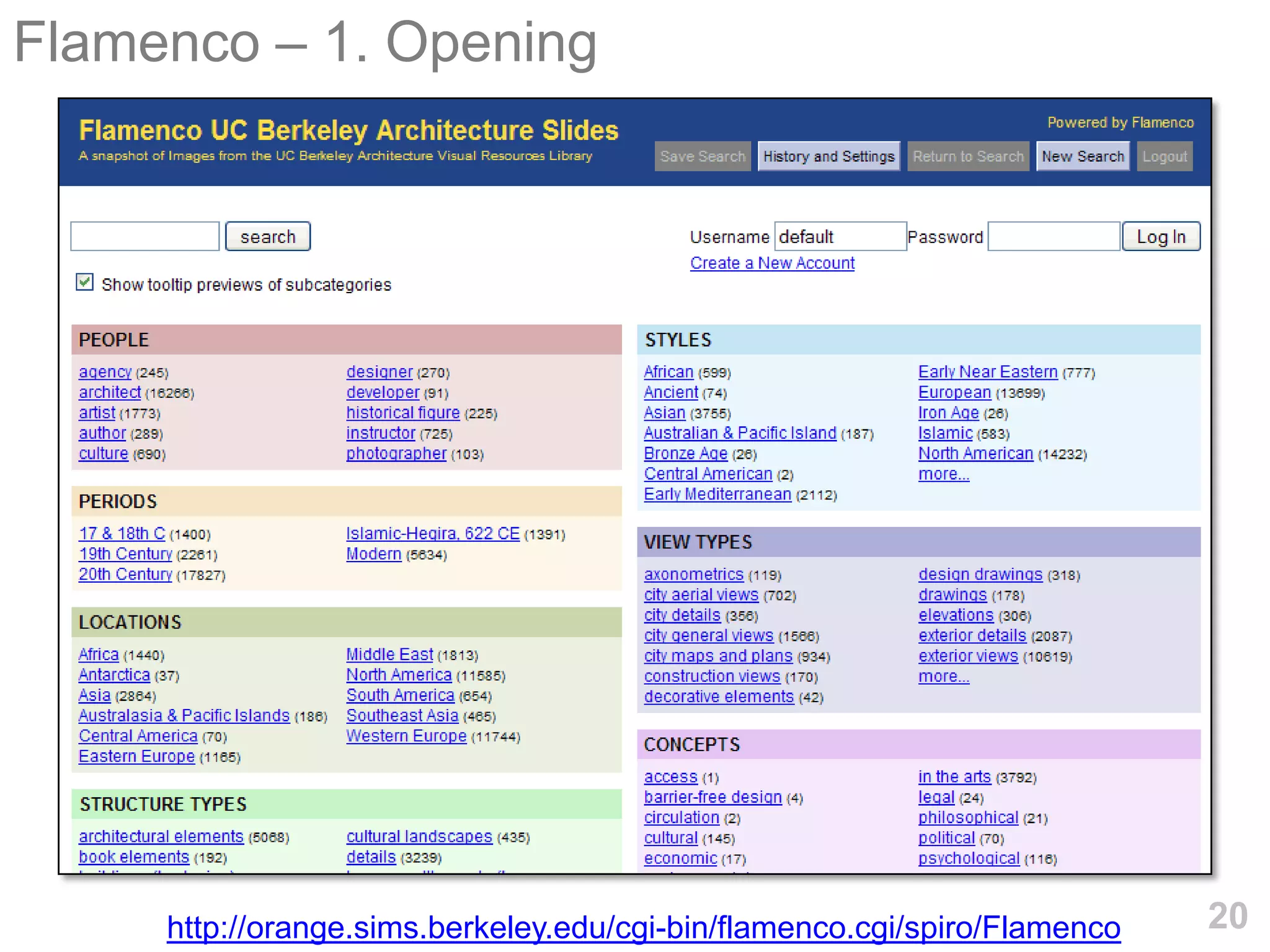Select Eastern Europe location
Screen dimensions: 1270x952
pos(136,757)
